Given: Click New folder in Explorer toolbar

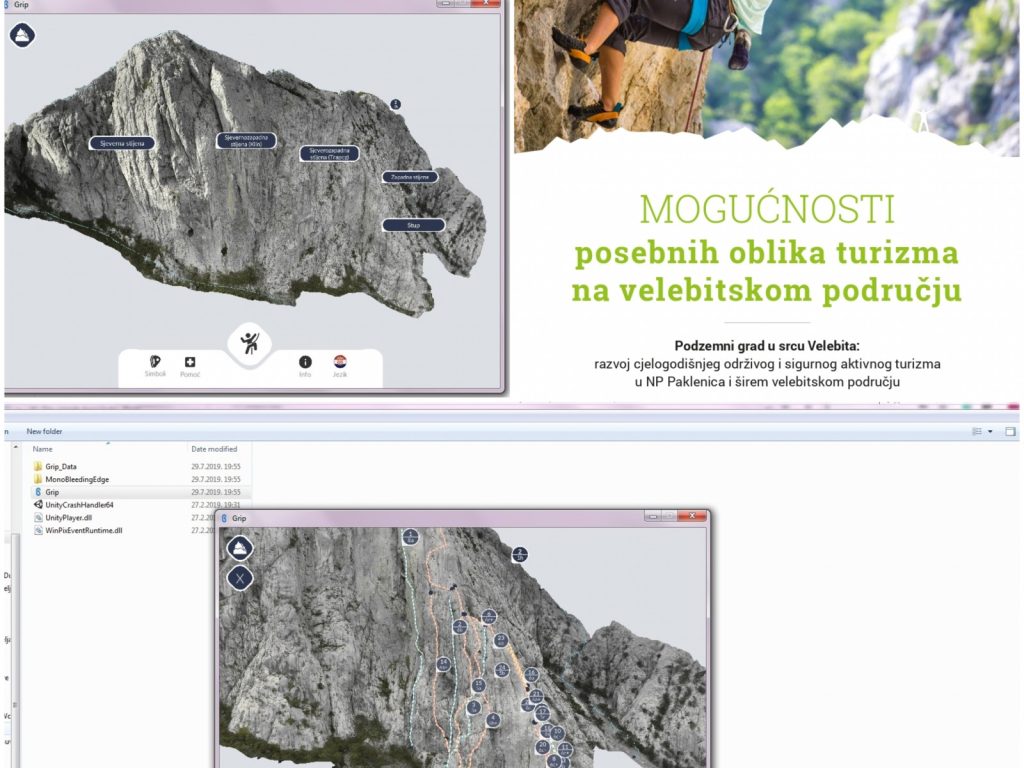Looking at the screenshot, I should pos(44,431).
